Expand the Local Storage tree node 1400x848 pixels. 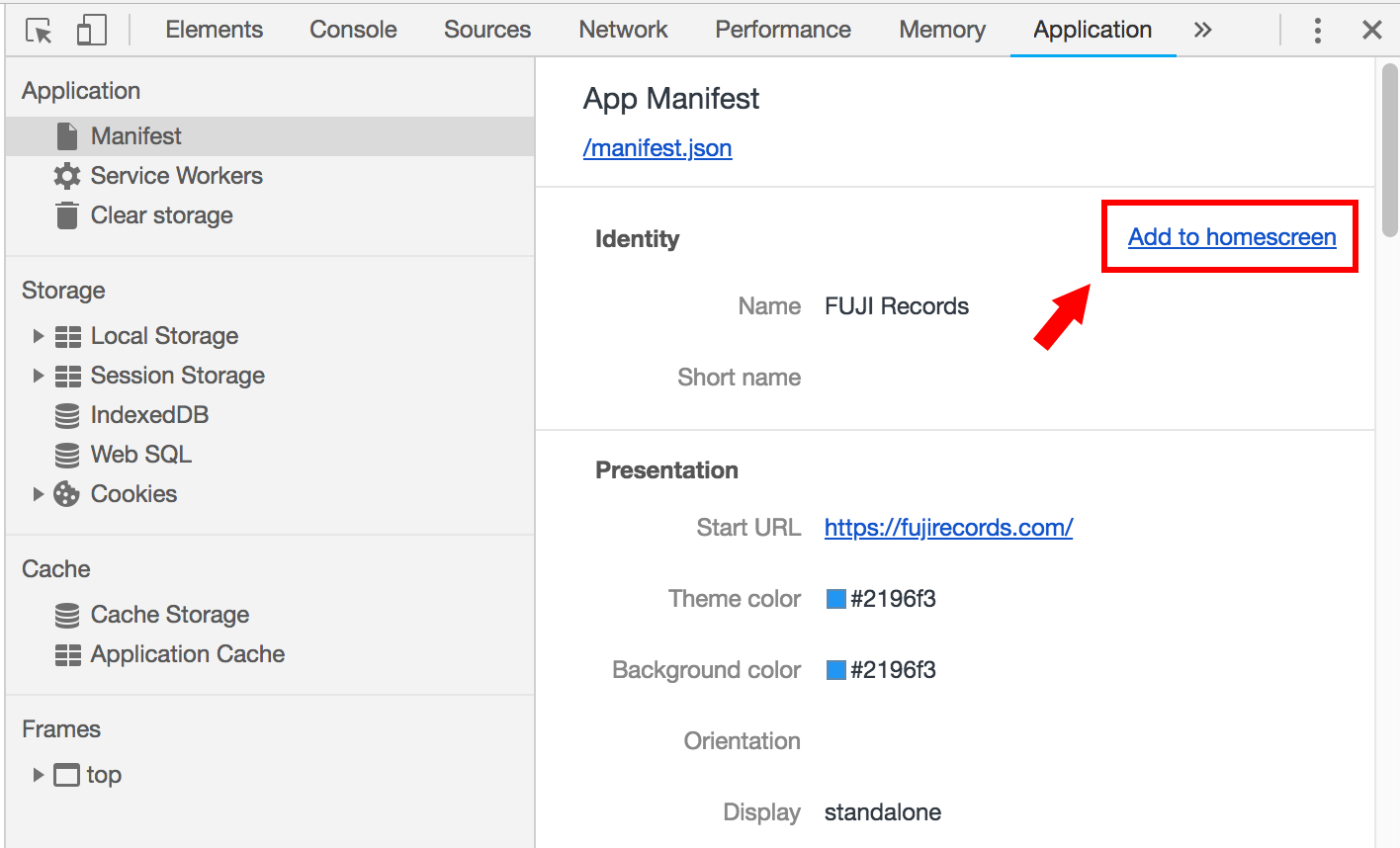[x=39, y=336]
